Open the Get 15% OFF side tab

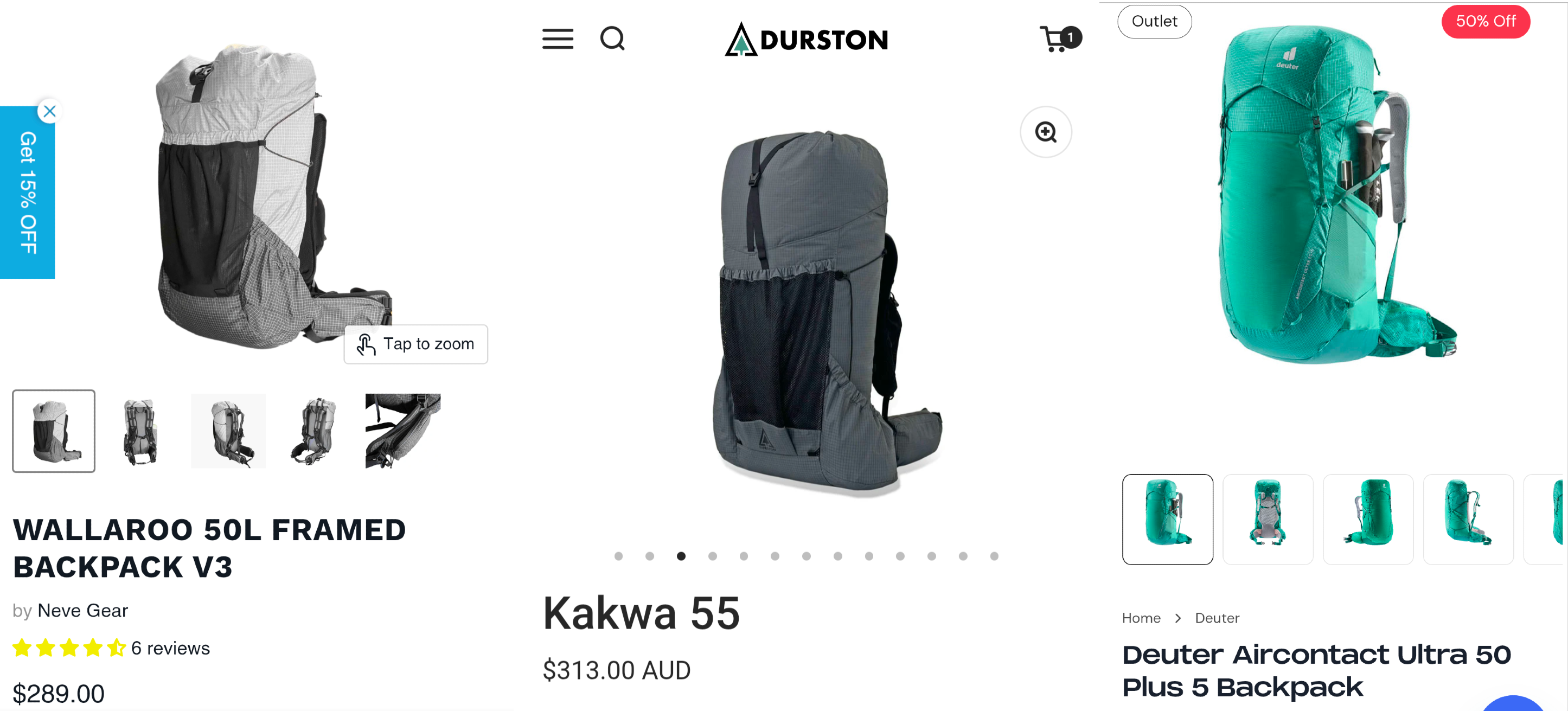[28, 193]
